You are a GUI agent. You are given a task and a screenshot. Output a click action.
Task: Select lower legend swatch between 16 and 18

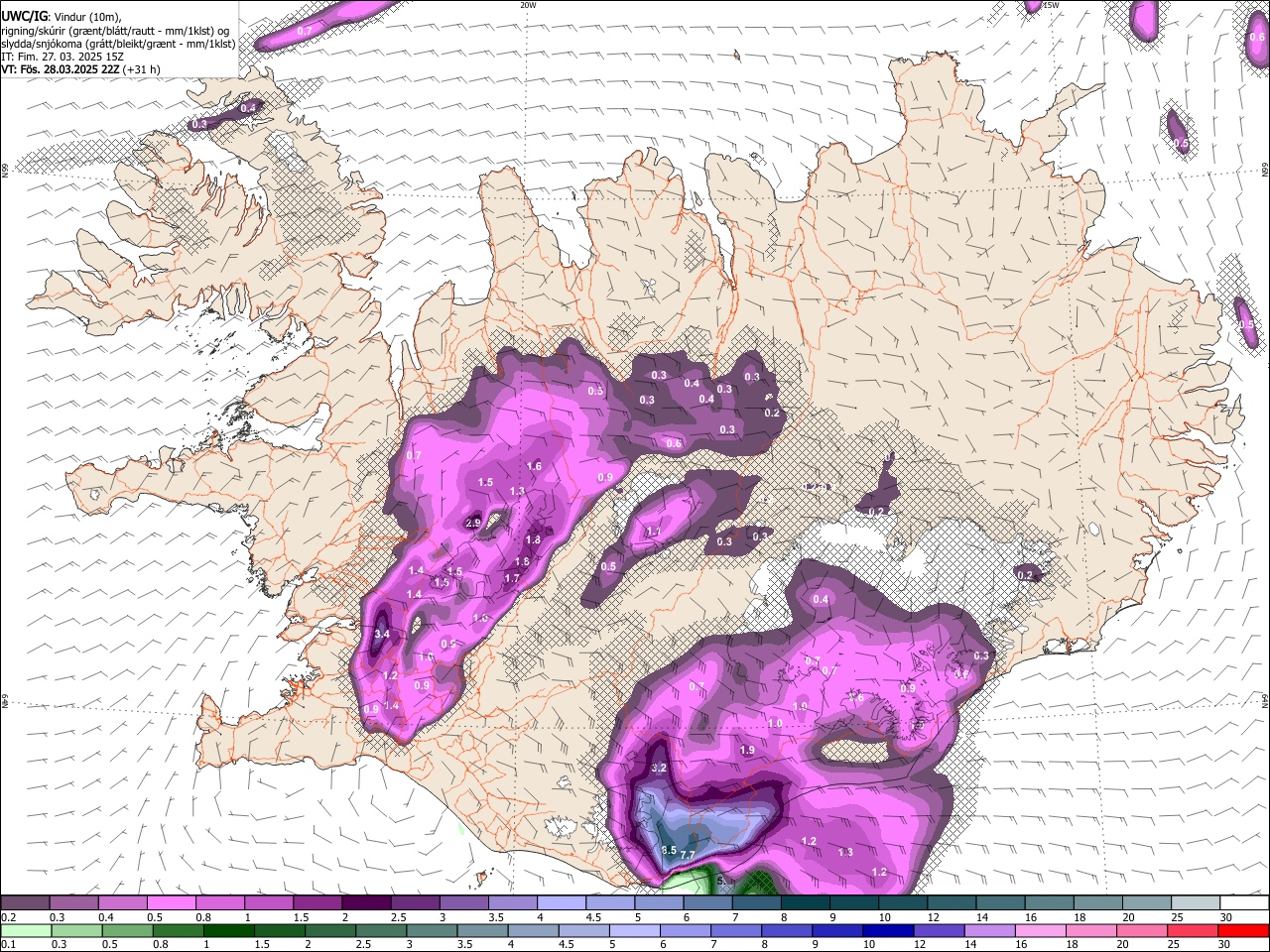pyautogui.click(x=1039, y=930)
